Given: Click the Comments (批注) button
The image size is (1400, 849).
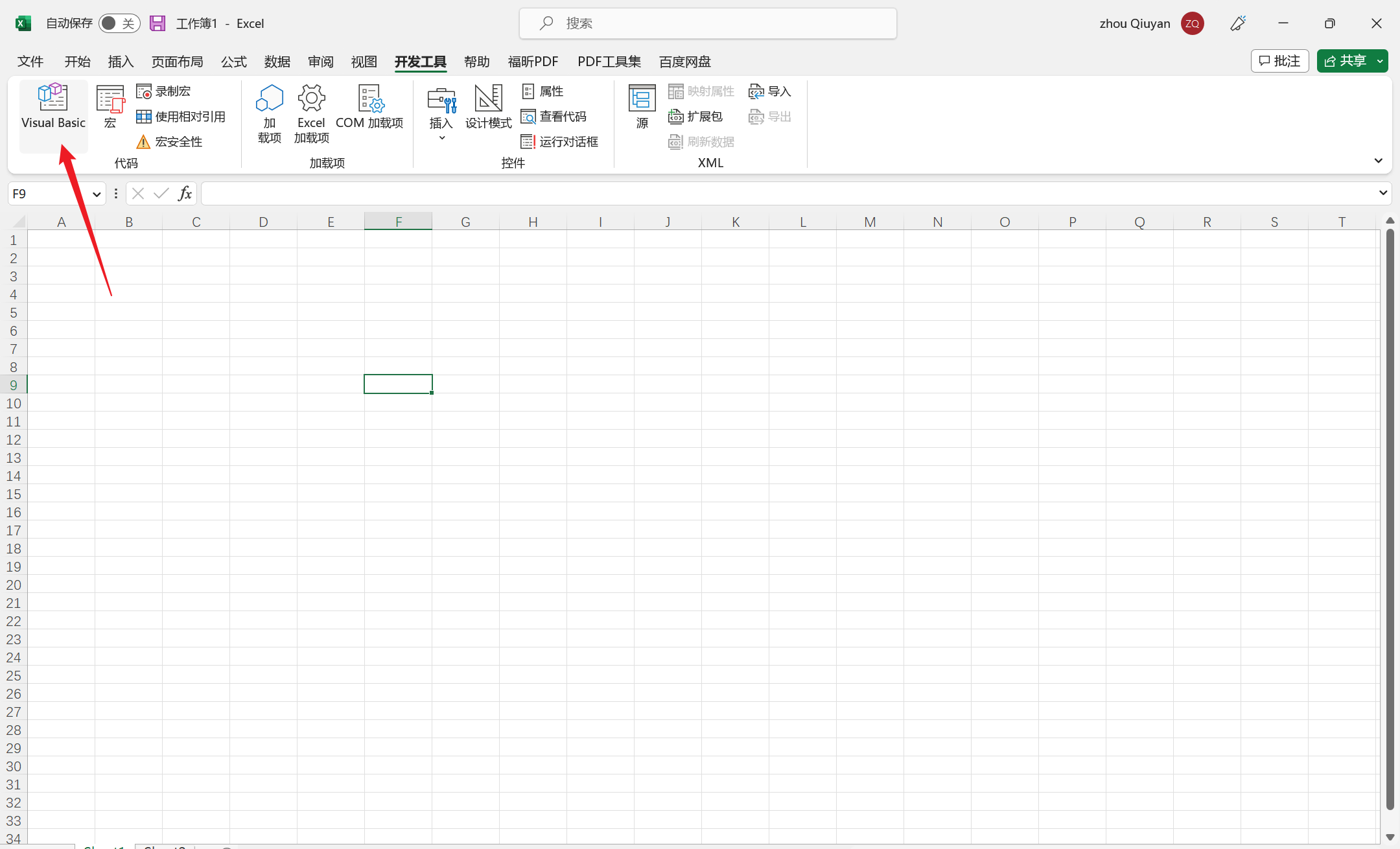Looking at the screenshot, I should tap(1279, 61).
